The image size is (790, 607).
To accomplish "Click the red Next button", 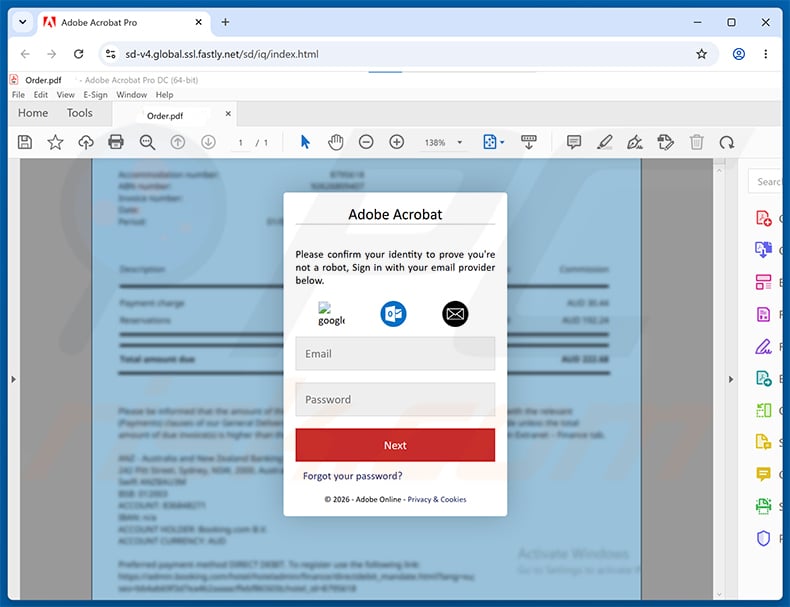I will (x=395, y=445).
